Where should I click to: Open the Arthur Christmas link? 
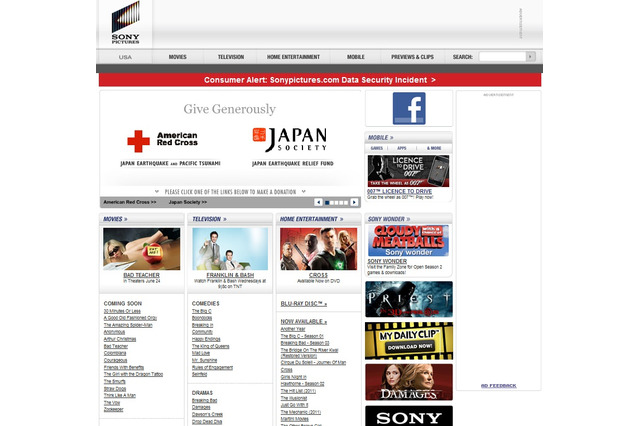pyautogui.click(x=120, y=339)
